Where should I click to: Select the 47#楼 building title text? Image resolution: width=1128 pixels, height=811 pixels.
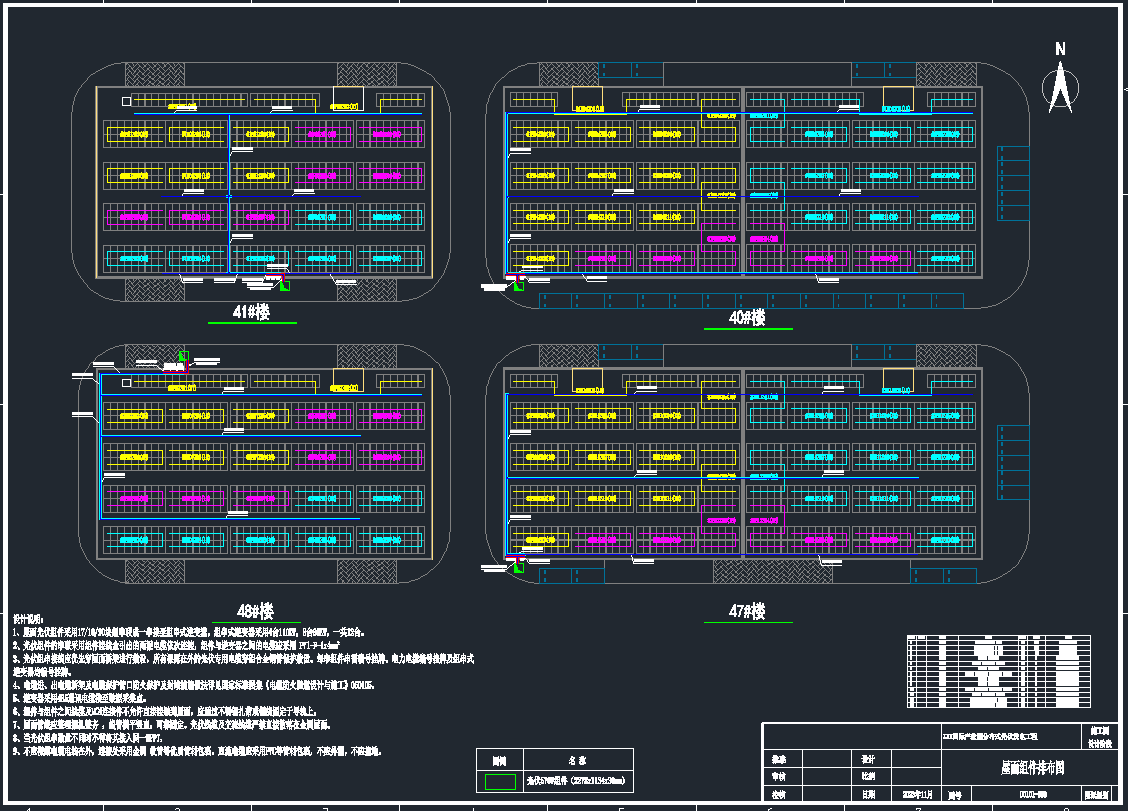pyautogui.click(x=747, y=611)
